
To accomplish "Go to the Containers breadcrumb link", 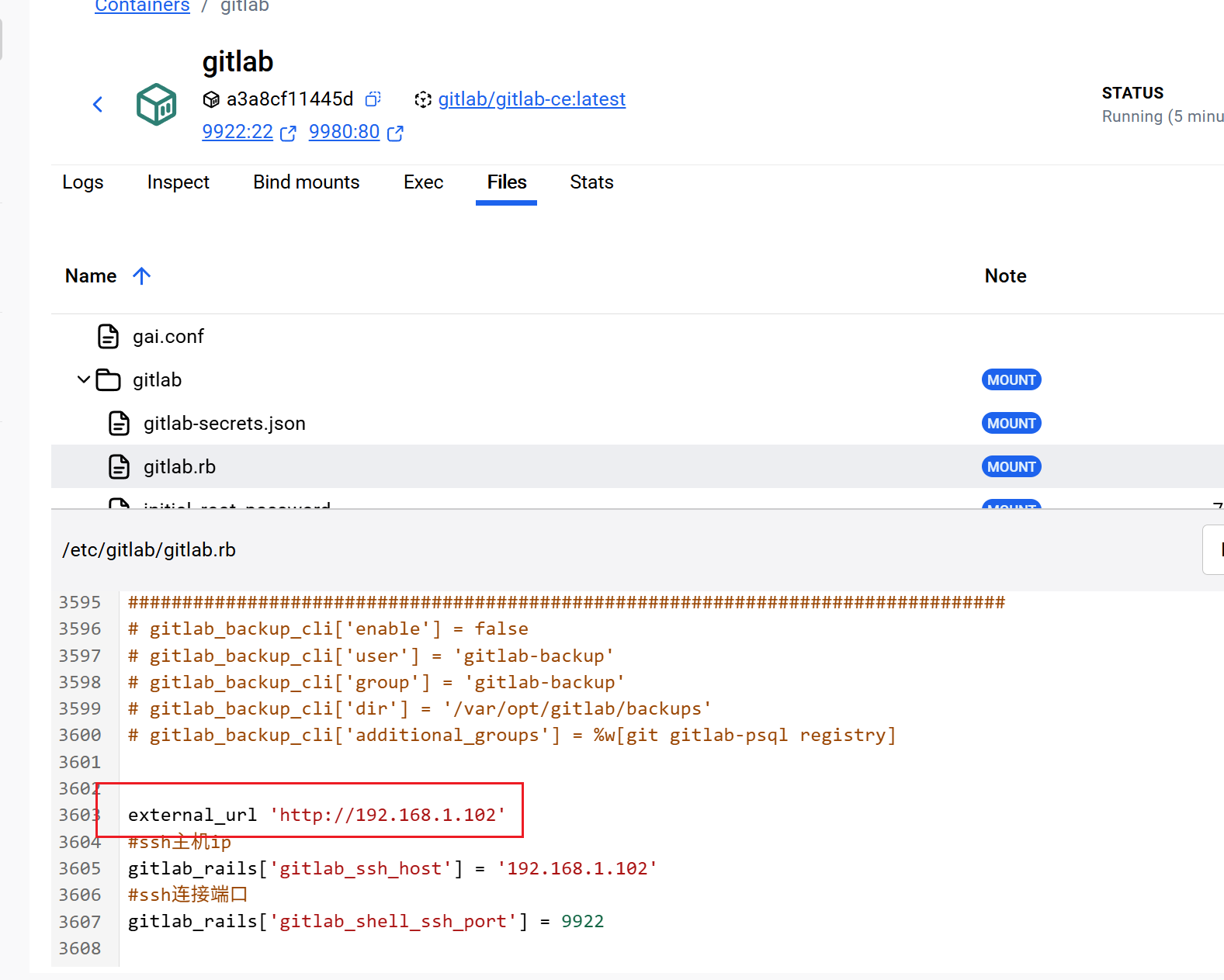I will [x=142, y=7].
